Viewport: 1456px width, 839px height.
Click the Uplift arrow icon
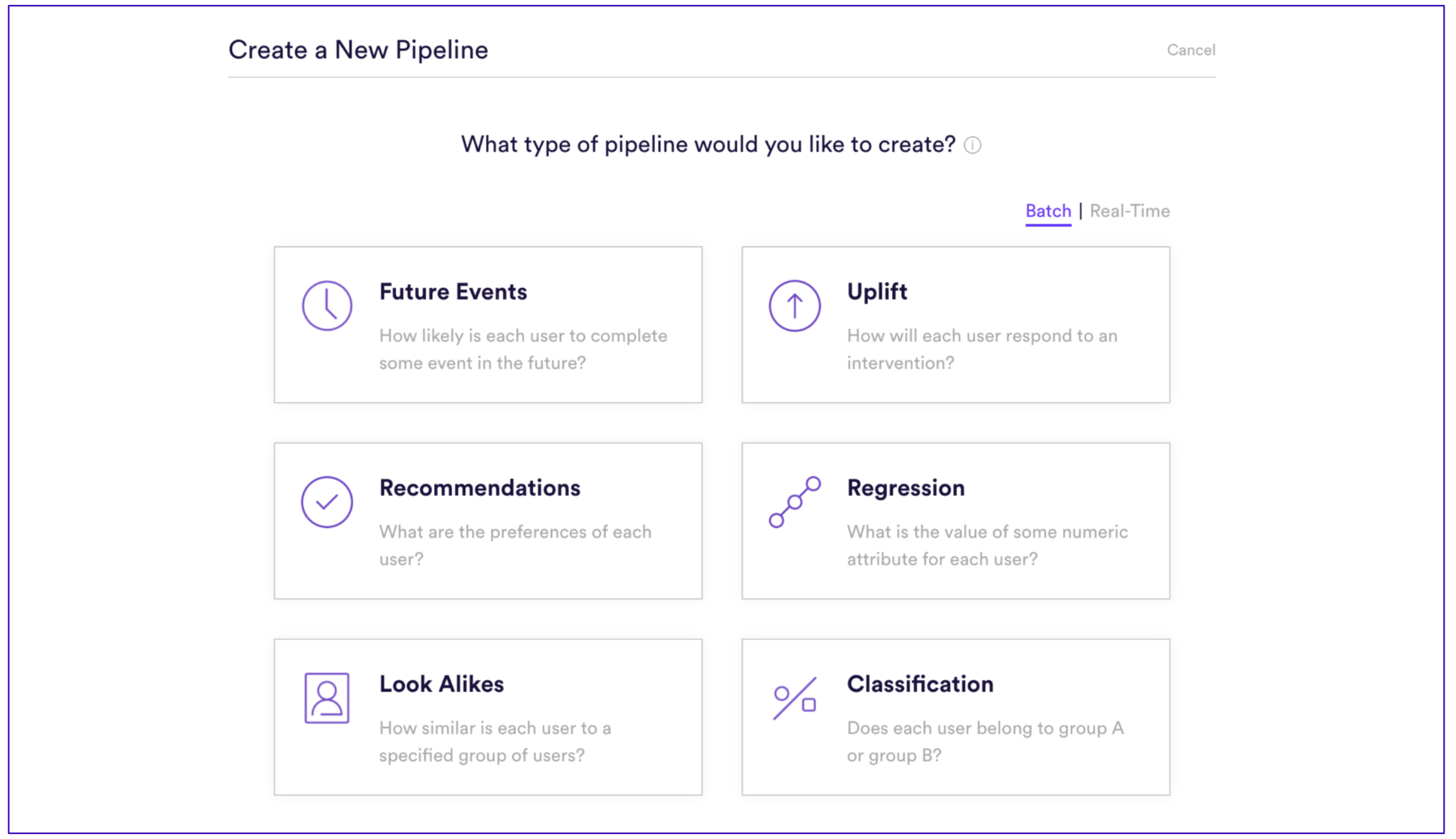[795, 306]
